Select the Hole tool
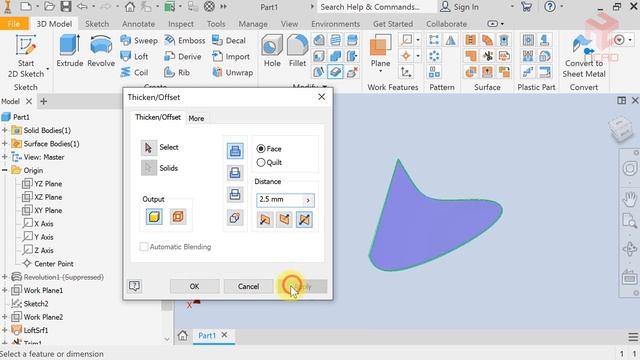 point(272,51)
